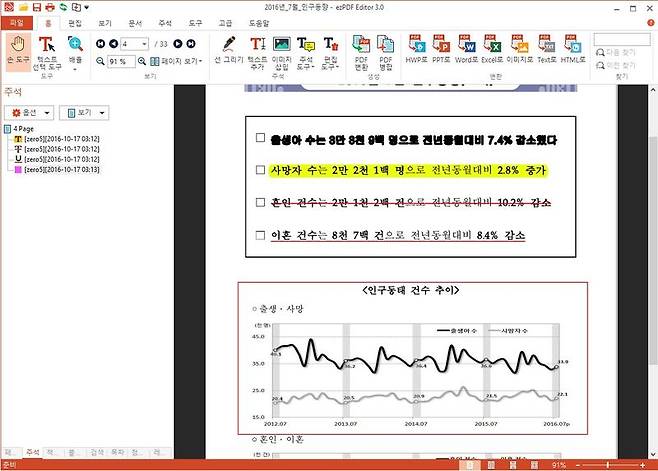Click the Add Text (텍스트 추가) tool
The width and height of the screenshot is (658, 471).
257,53
